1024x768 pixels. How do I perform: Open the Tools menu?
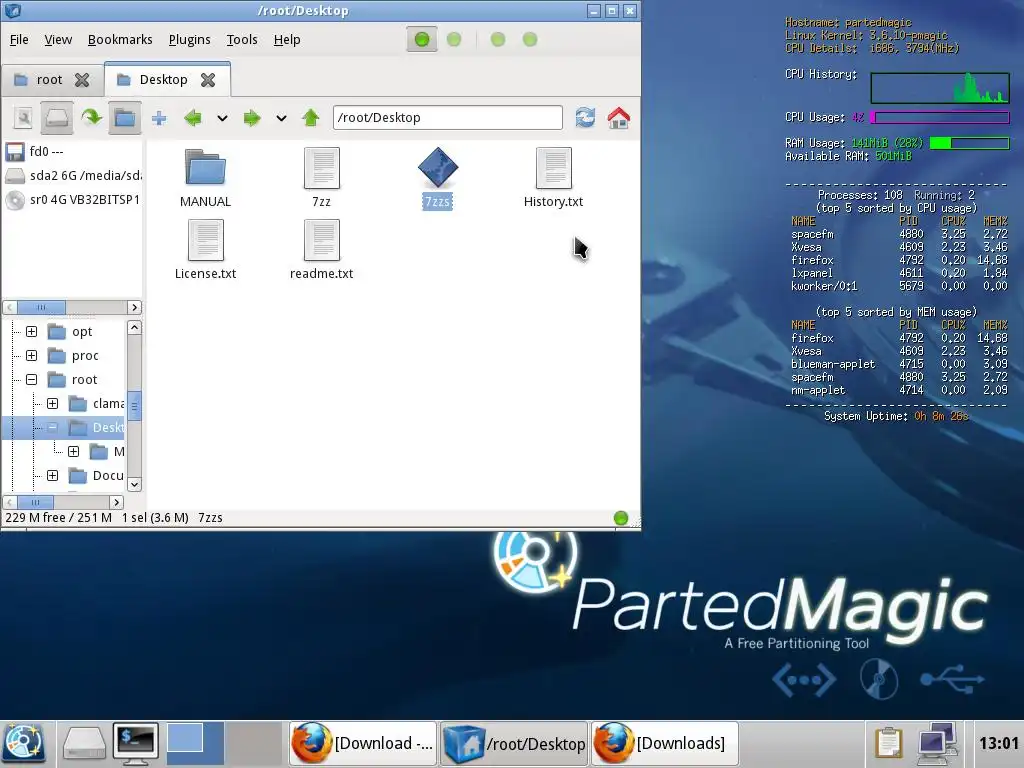[242, 40]
